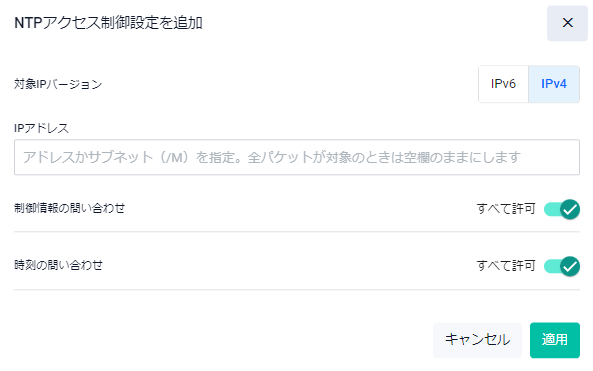This screenshot has height=371, width=593.
Task: Click the placeholder text アドレスかサブネット in address box
Action: coord(88,157)
